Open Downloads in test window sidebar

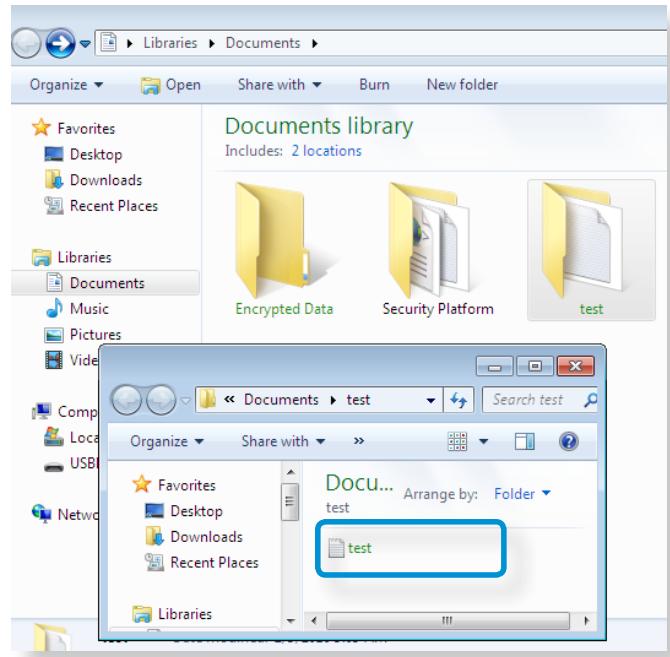tap(194, 537)
